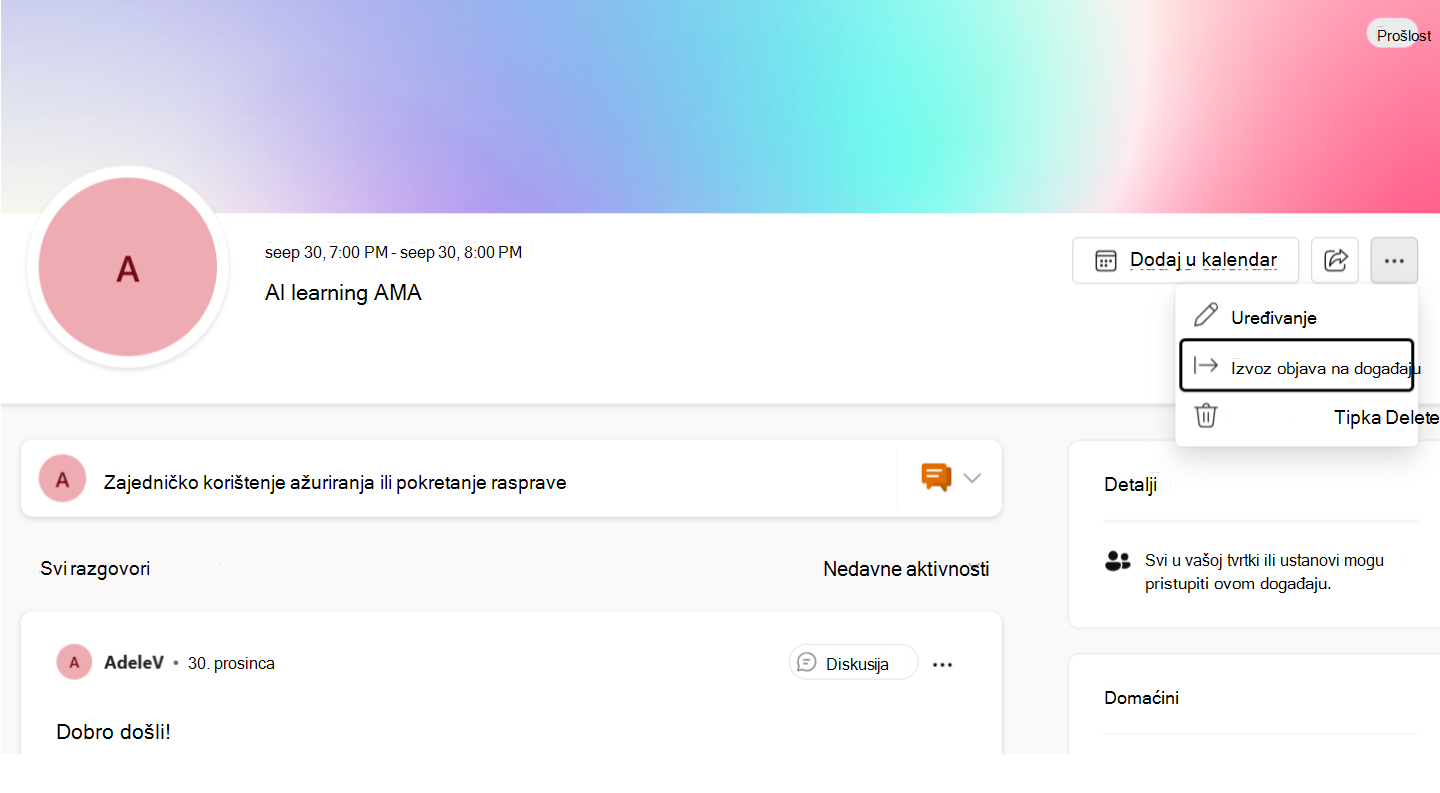This screenshot has height=793, width=1440.
Task: Click the large pink A event avatar
Action: point(128,267)
